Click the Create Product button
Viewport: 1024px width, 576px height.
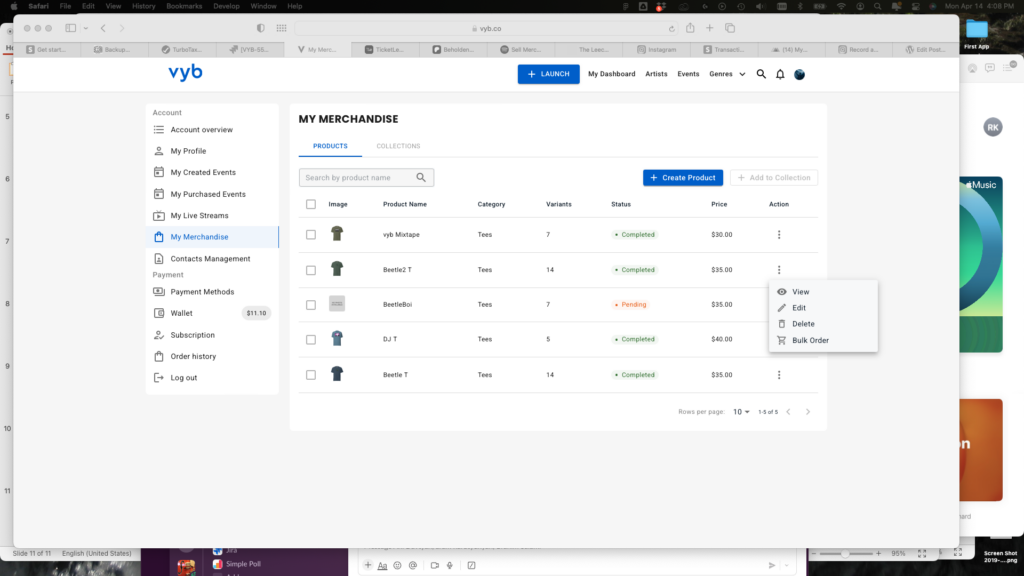[682, 178]
